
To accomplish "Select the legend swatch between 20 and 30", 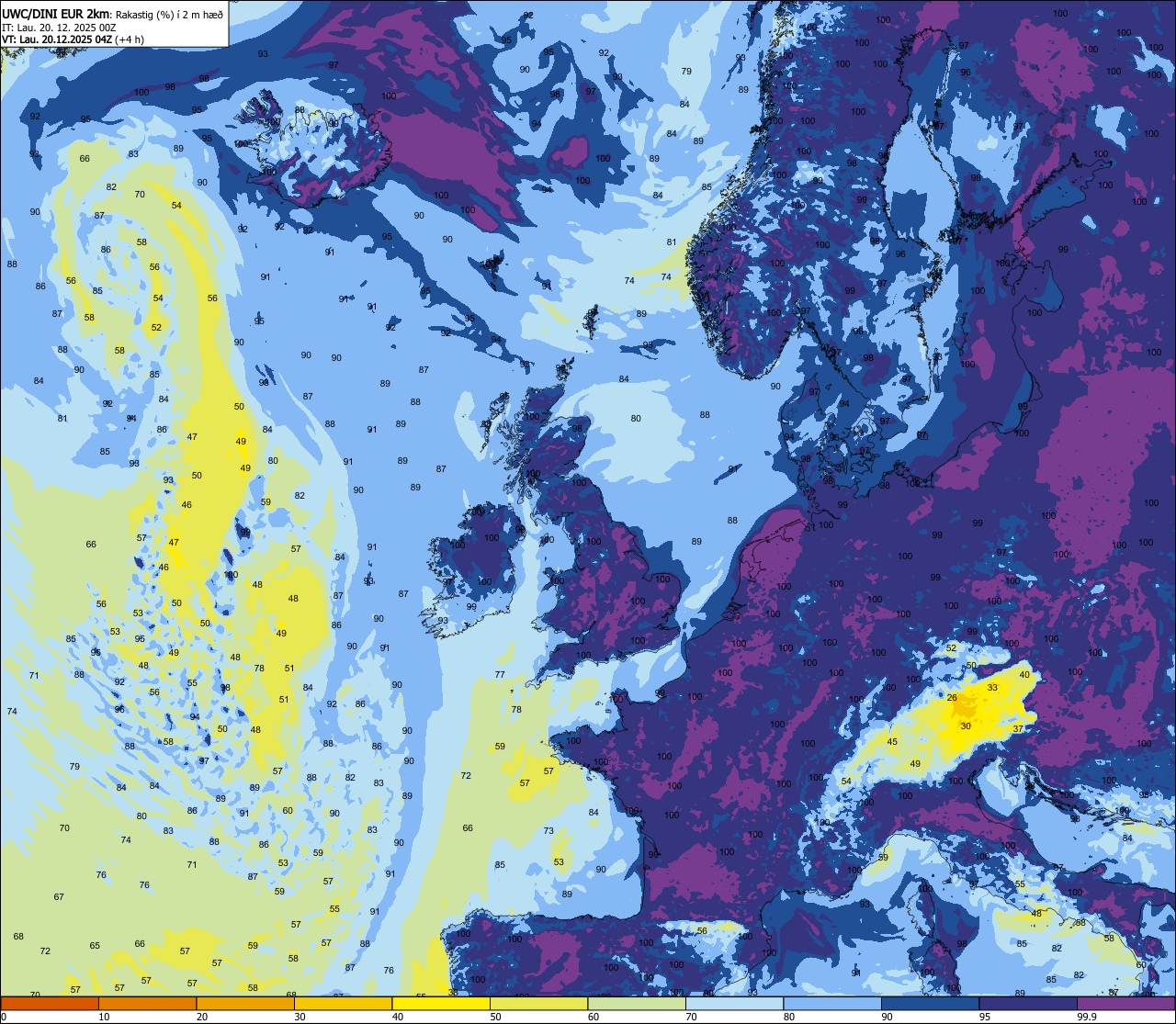I will [245, 1003].
